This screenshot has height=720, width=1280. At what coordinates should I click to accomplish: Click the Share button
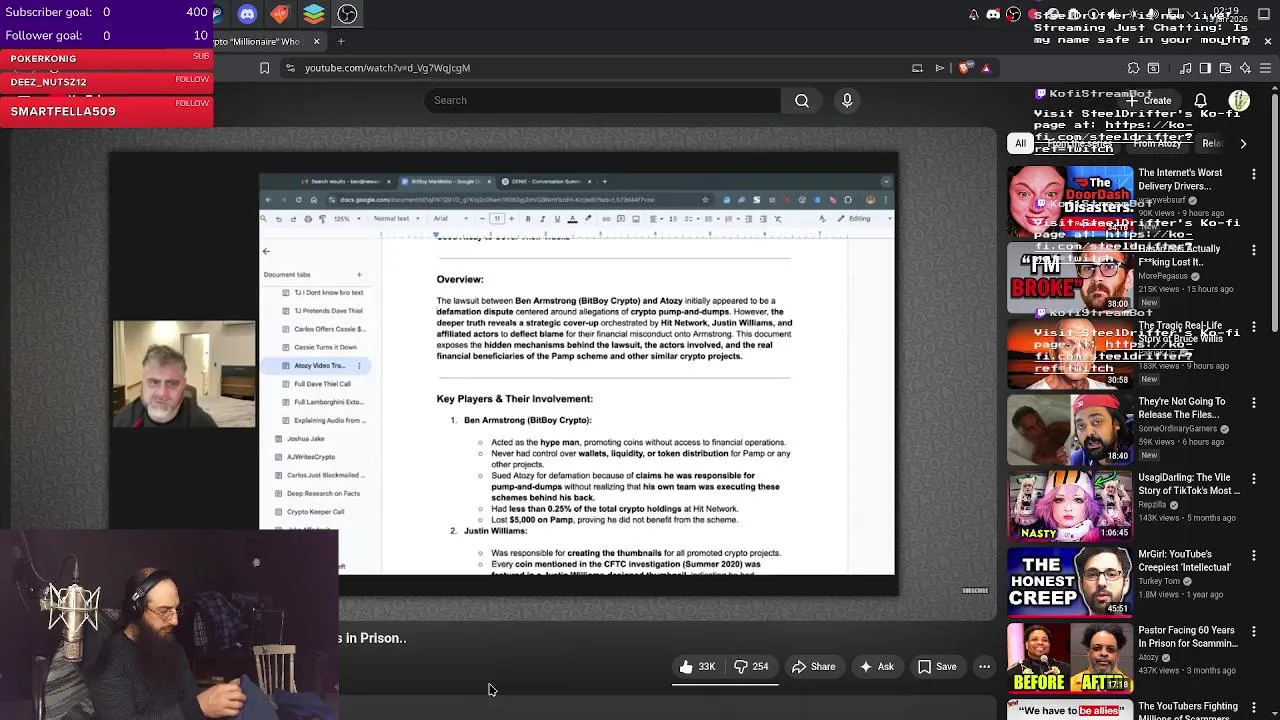[x=813, y=667]
